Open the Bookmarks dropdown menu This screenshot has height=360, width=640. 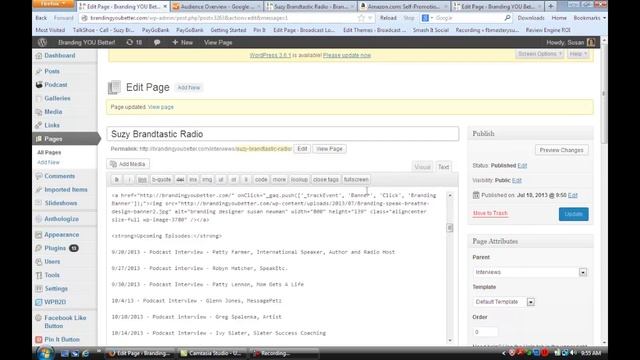coord(589,18)
